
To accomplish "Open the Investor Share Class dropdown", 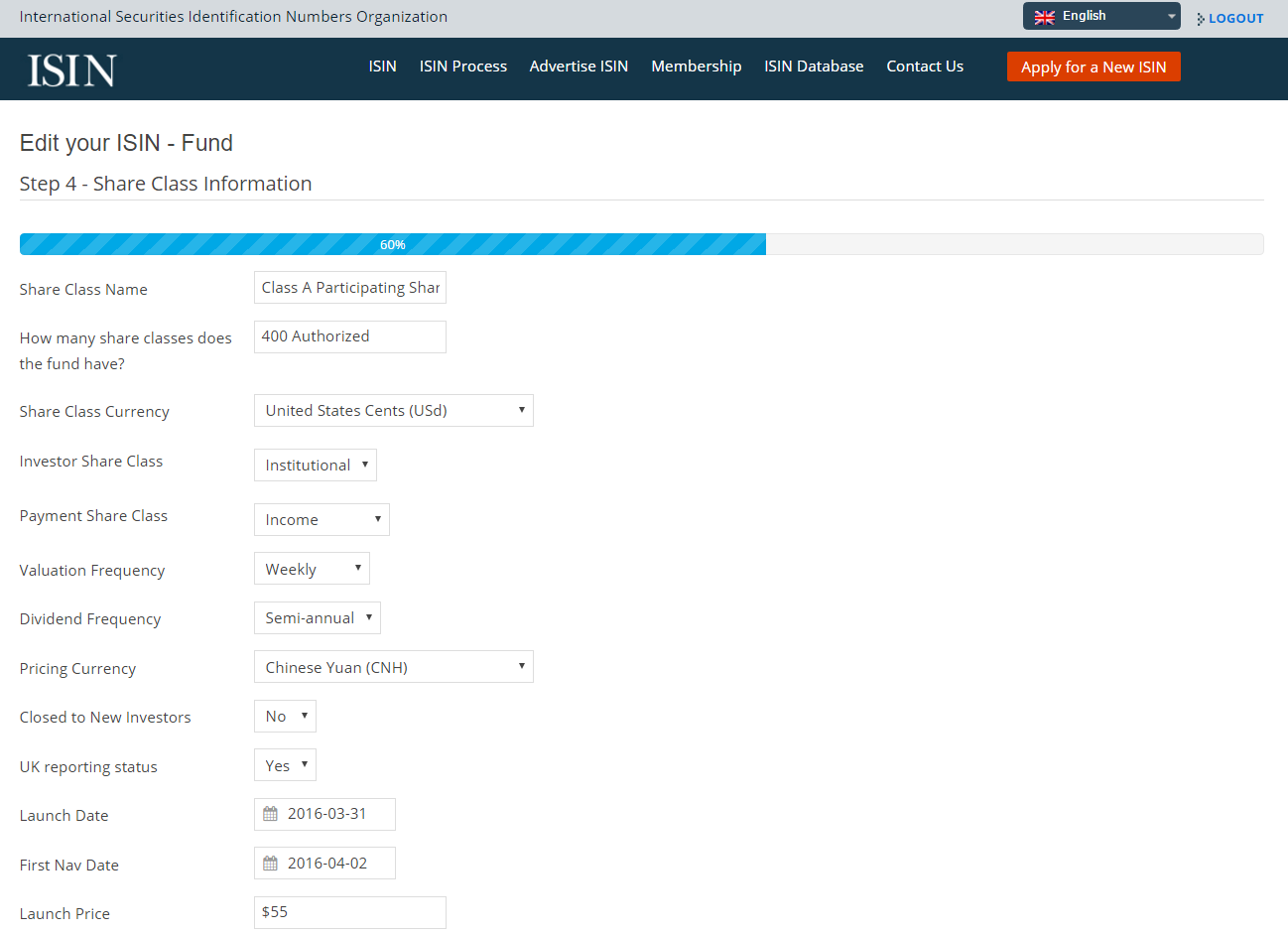I will (x=315, y=466).
